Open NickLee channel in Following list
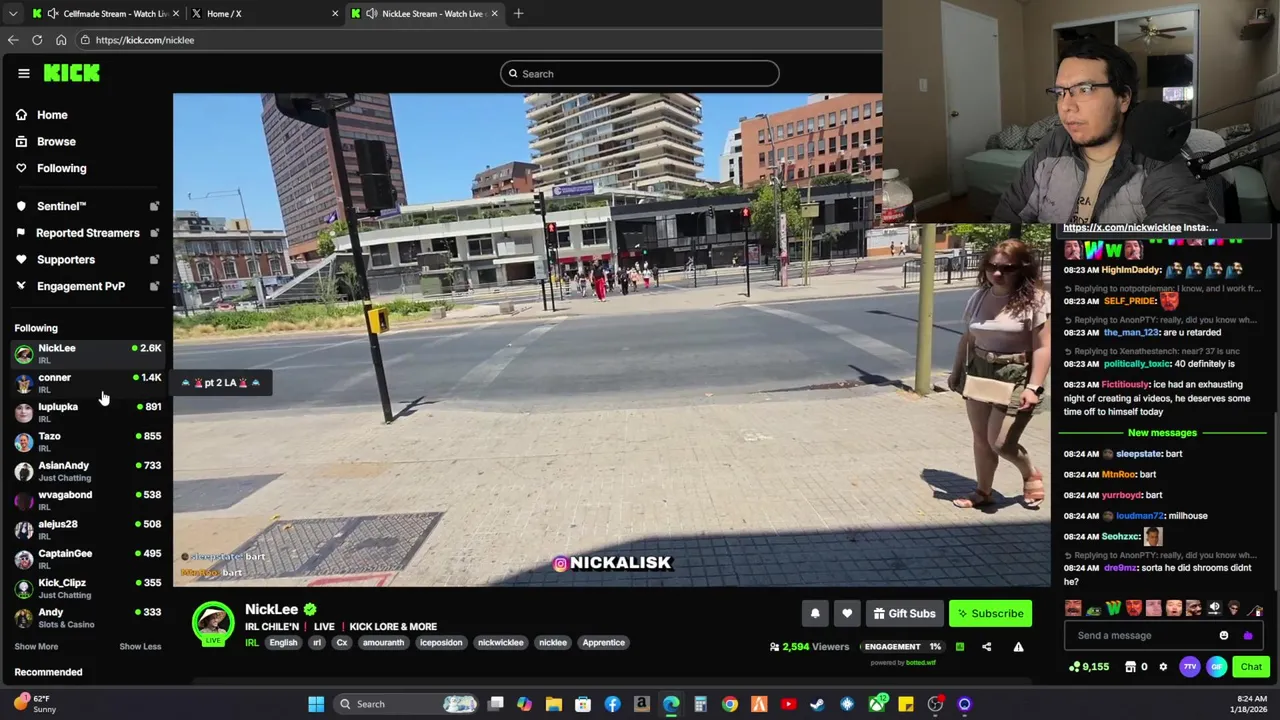 tap(87, 353)
